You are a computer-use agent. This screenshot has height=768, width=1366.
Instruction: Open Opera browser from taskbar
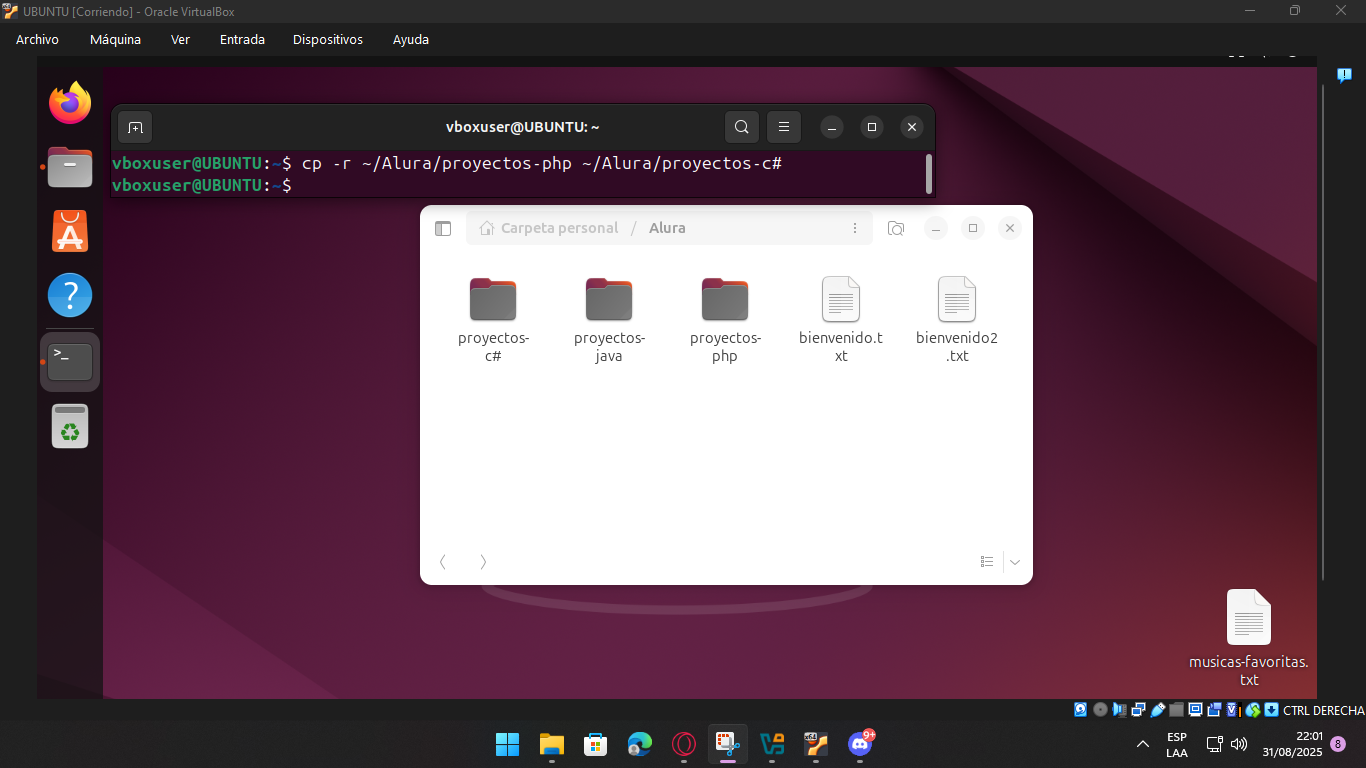click(684, 744)
